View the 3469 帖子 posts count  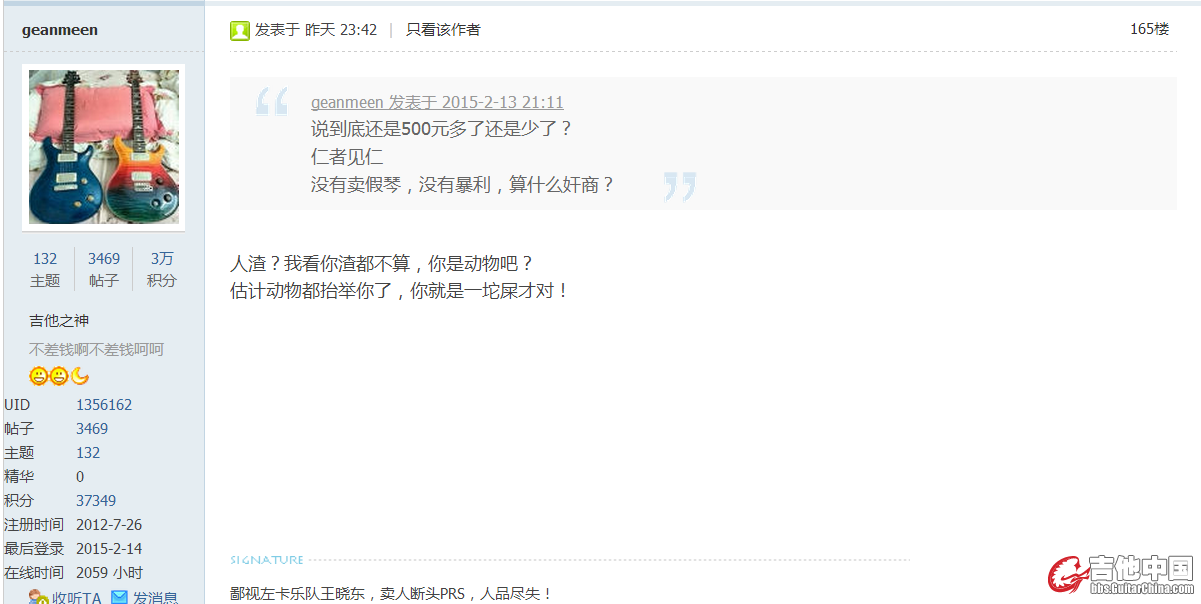(104, 270)
